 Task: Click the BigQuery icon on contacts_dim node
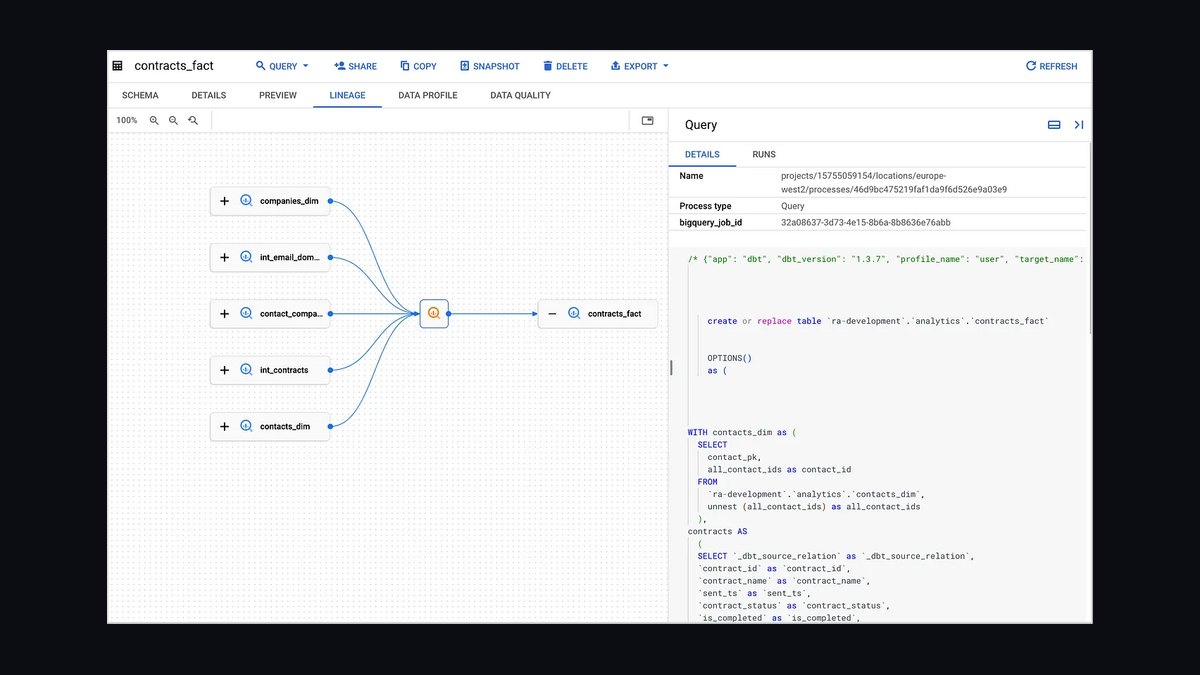246,426
